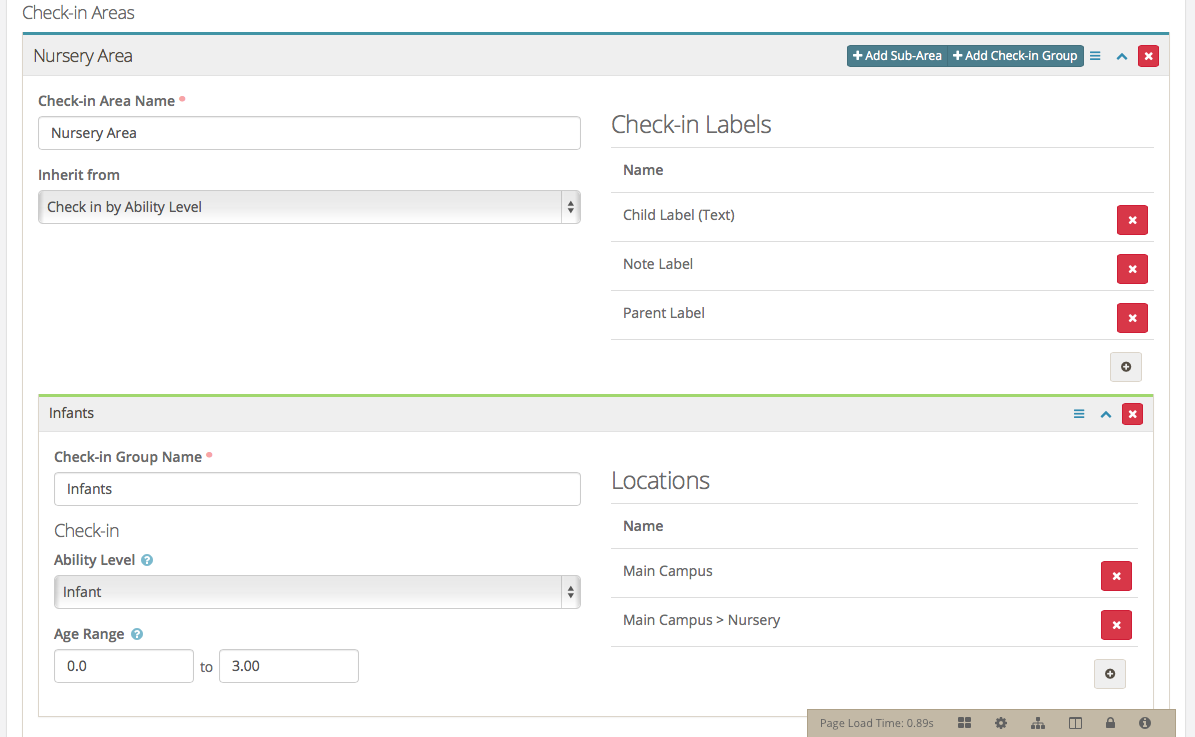
Task: Remove the Note Label entry
Action: pyautogui.click(x=1131, y=268)
